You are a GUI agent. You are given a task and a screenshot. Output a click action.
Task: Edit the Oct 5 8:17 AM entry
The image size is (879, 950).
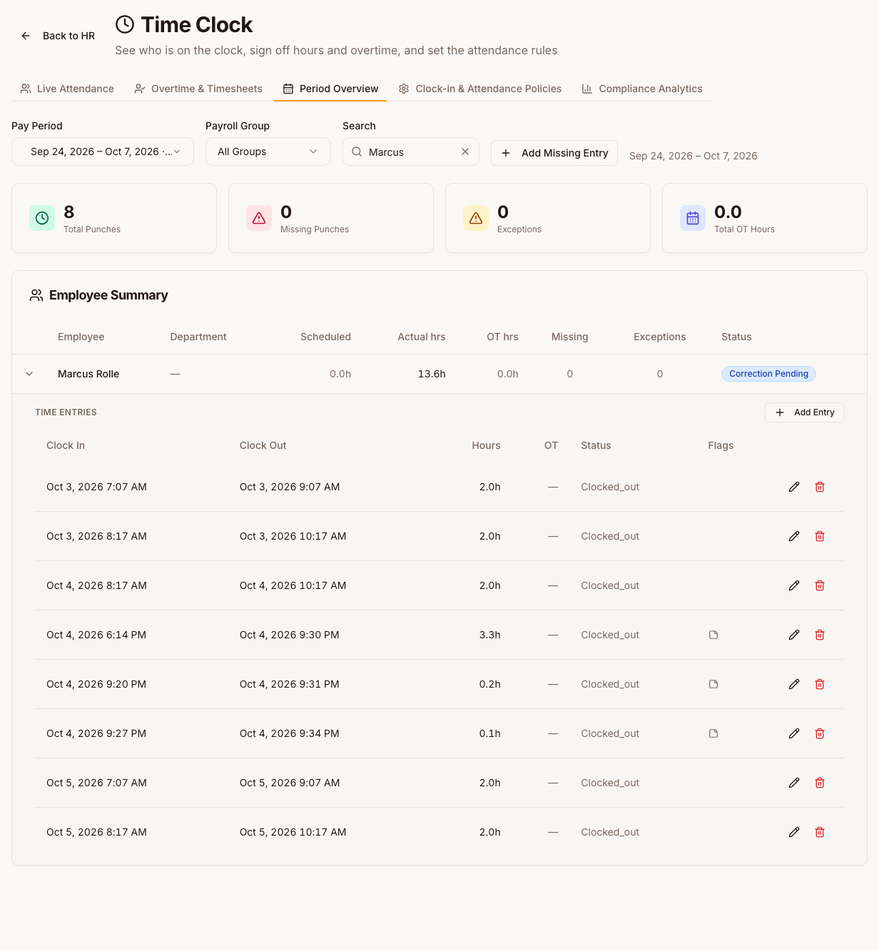point(794,832)
